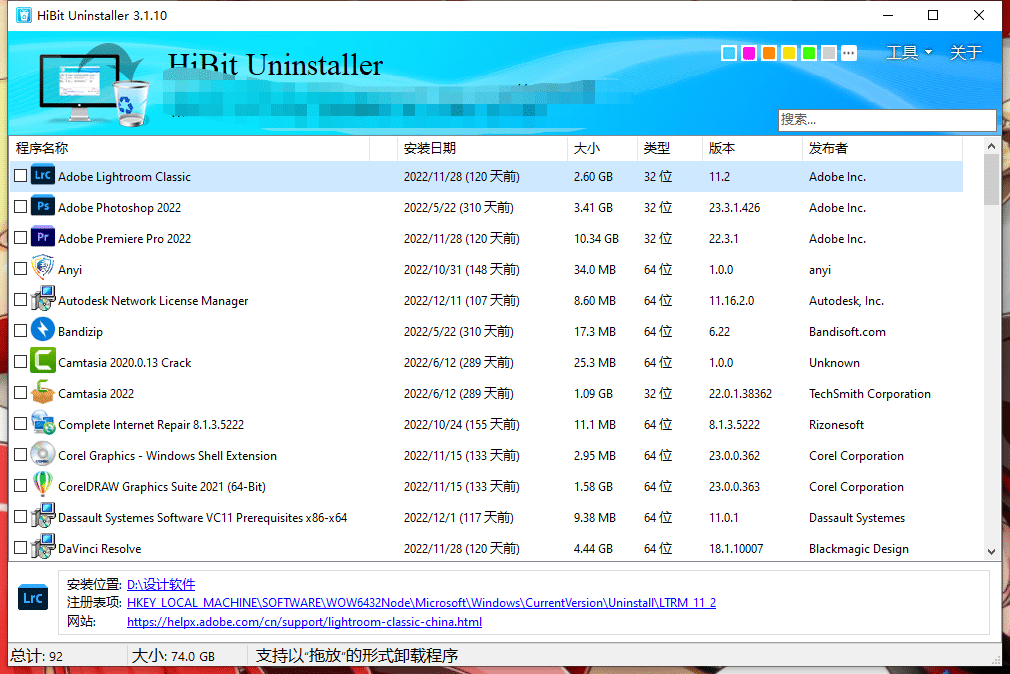The width and height of the screenshot is (1010, 674).
Task: Click the Complete Internet Repair icon
Action: point(43,423)
